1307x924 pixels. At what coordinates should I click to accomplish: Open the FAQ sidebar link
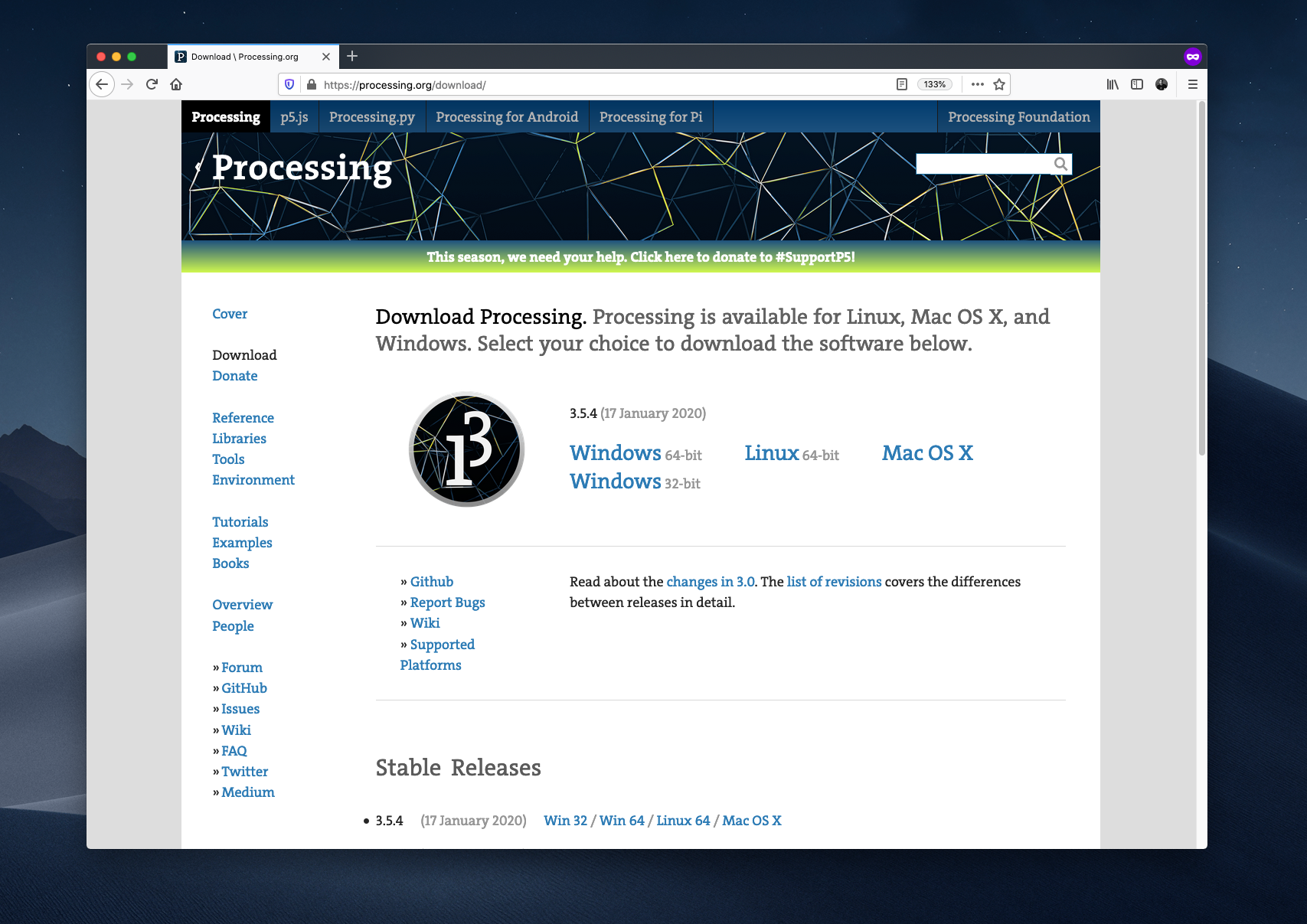tap(234, 751)
